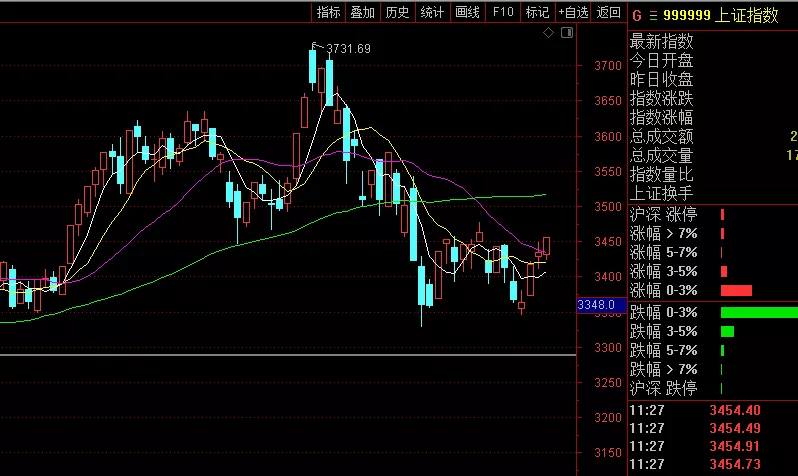Viewport: 798px width, 476px height.
Task: Activate the 画线 drawing tool
Action: (467, 12)
